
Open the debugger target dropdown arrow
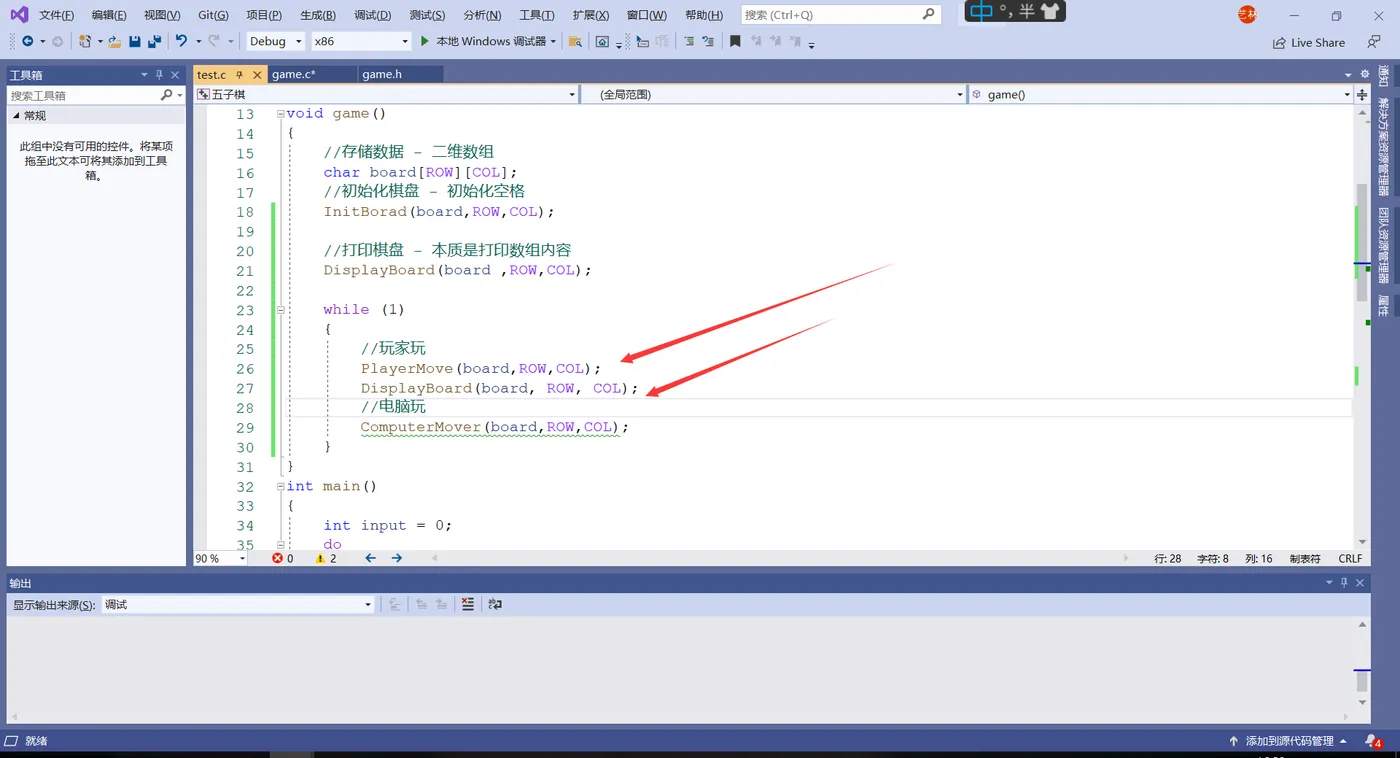pyautogui.click(x=553, y=41)
